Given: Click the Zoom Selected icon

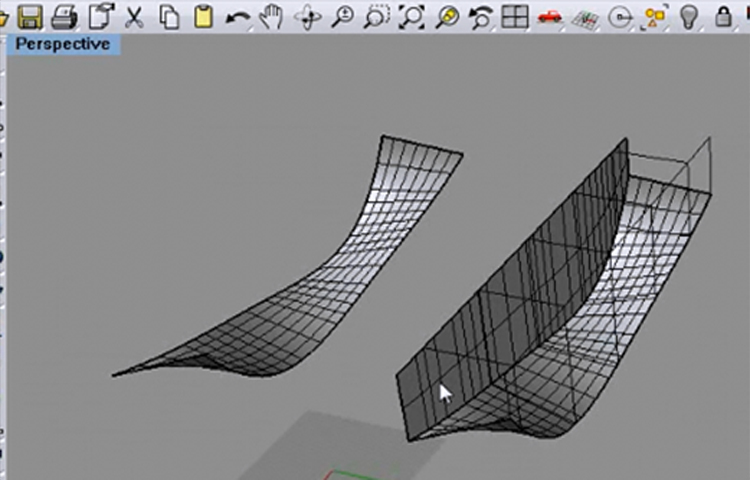Looking at the screenshot, I should 446,16.
